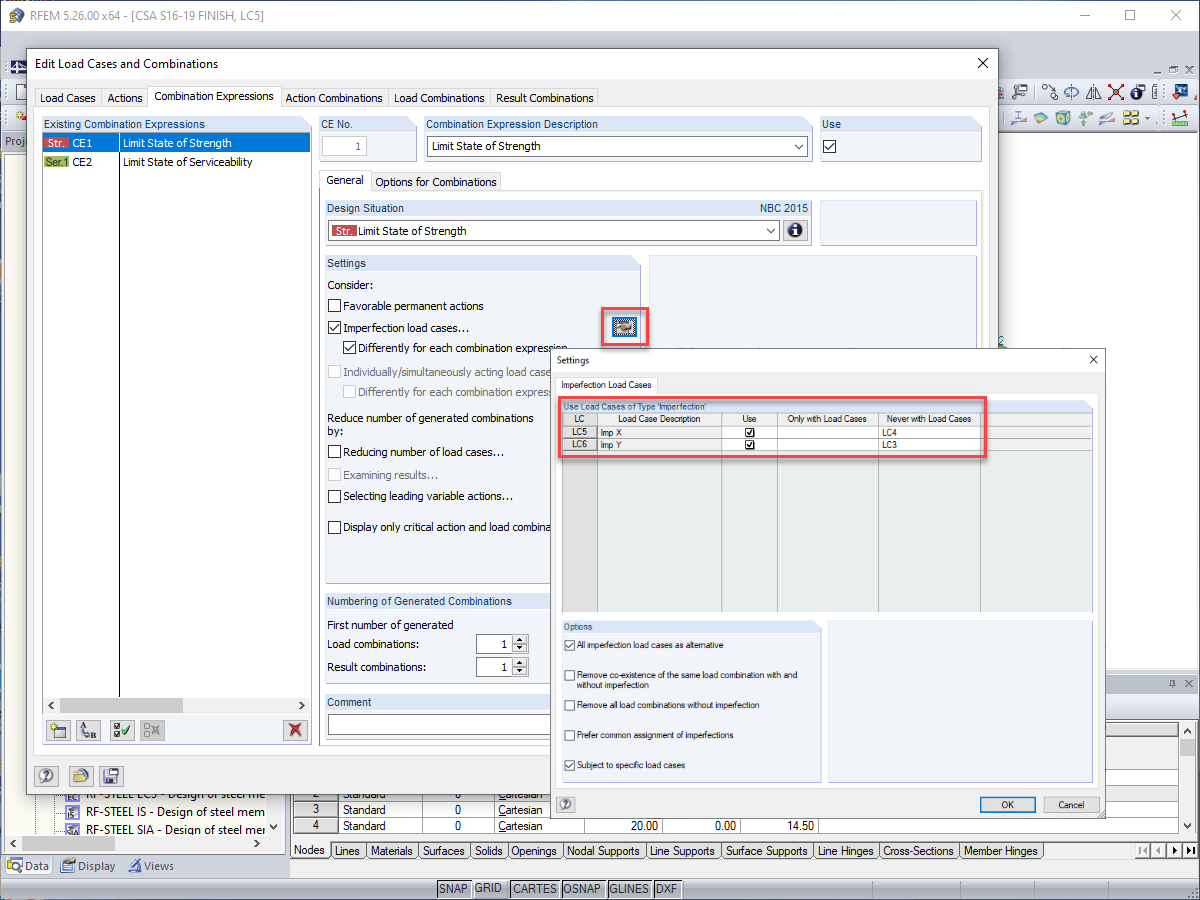
Task: Enable Reducing number of load cases
Action: click(334, 452)
